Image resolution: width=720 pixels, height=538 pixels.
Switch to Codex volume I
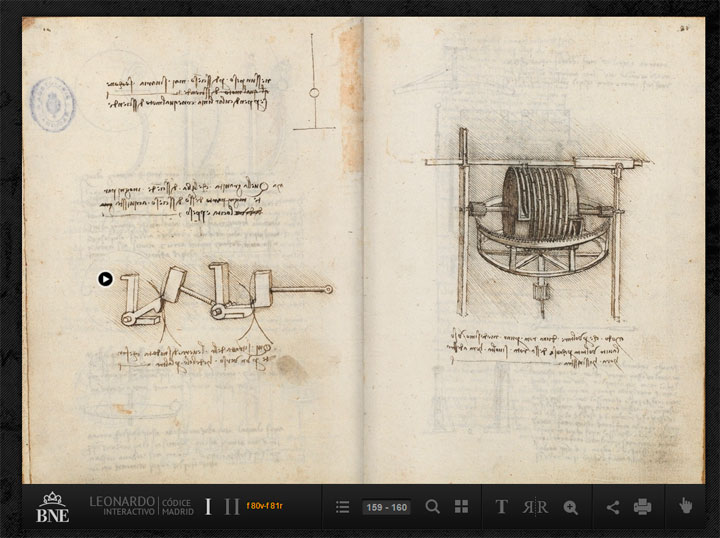[208, 507]
